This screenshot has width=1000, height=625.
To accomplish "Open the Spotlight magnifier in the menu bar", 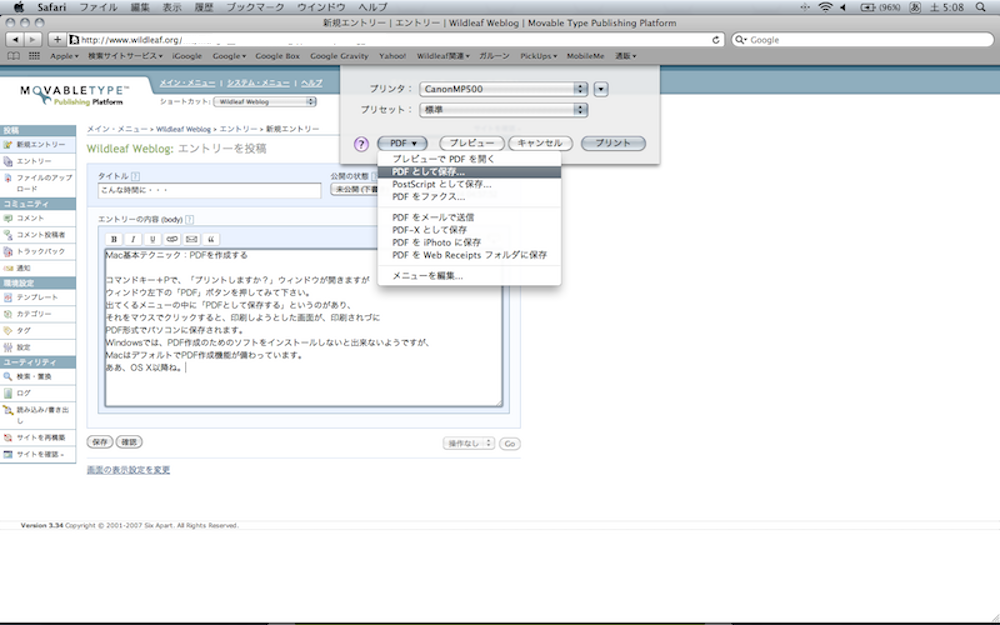I will tap(981, 7).
